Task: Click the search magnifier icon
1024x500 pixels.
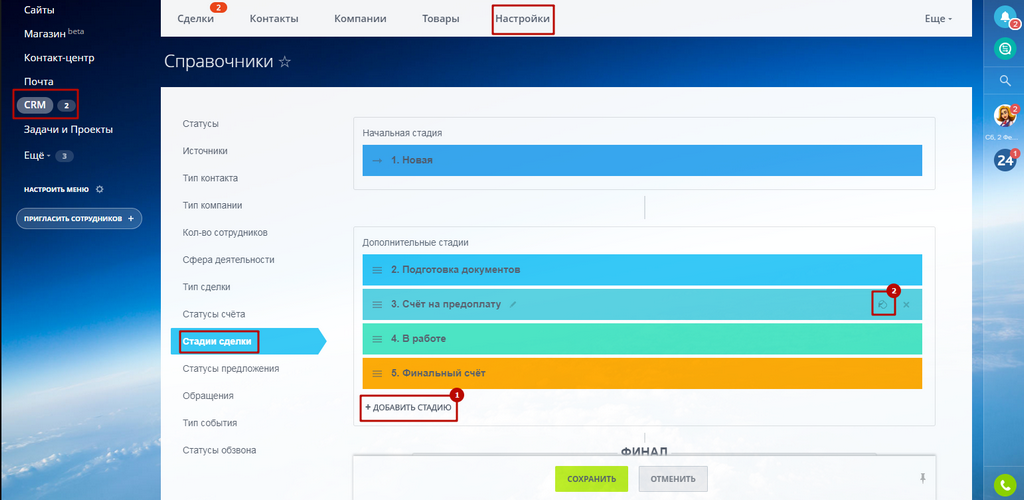Action: (1006, 80)
